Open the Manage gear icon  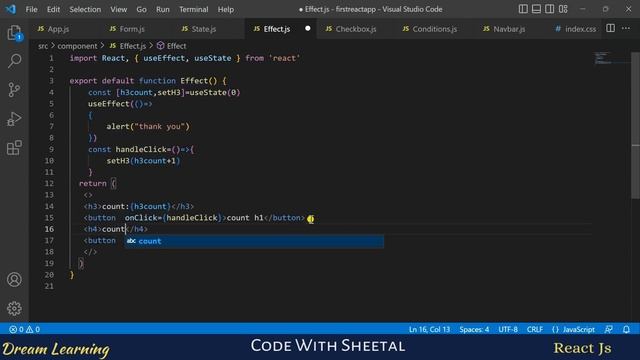coord(14,309)
